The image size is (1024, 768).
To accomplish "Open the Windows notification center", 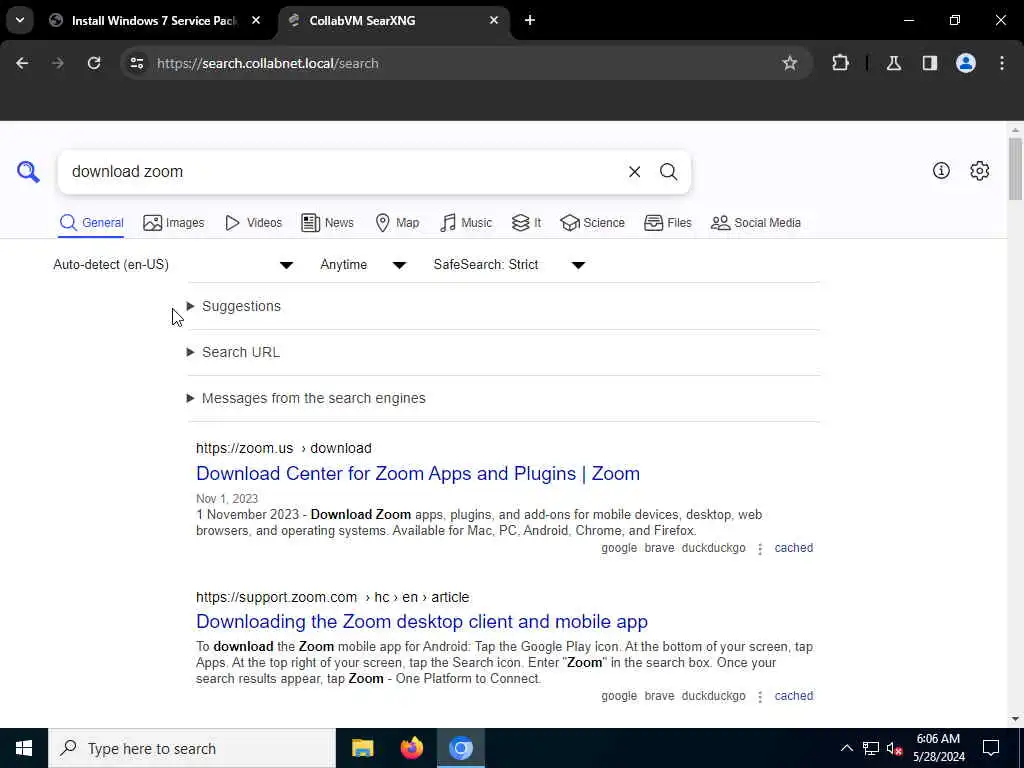I will pos(991,748).
